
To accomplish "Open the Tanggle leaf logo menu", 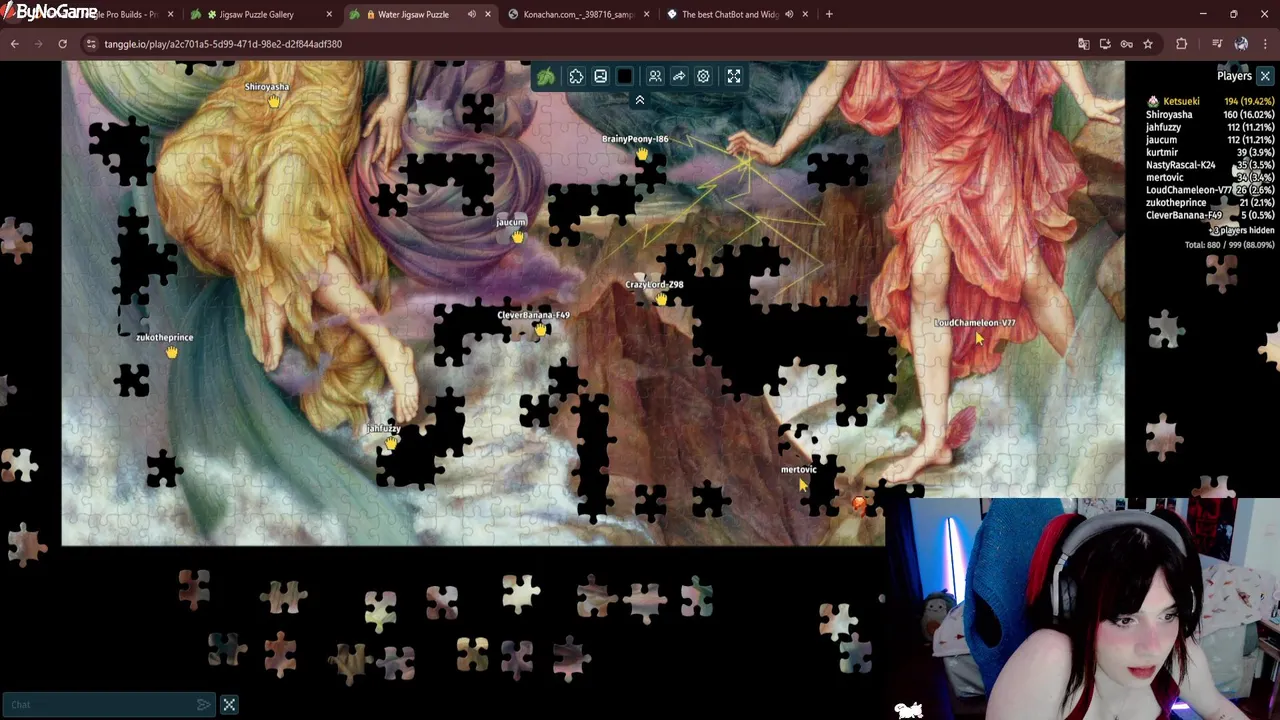I will 546,77.
